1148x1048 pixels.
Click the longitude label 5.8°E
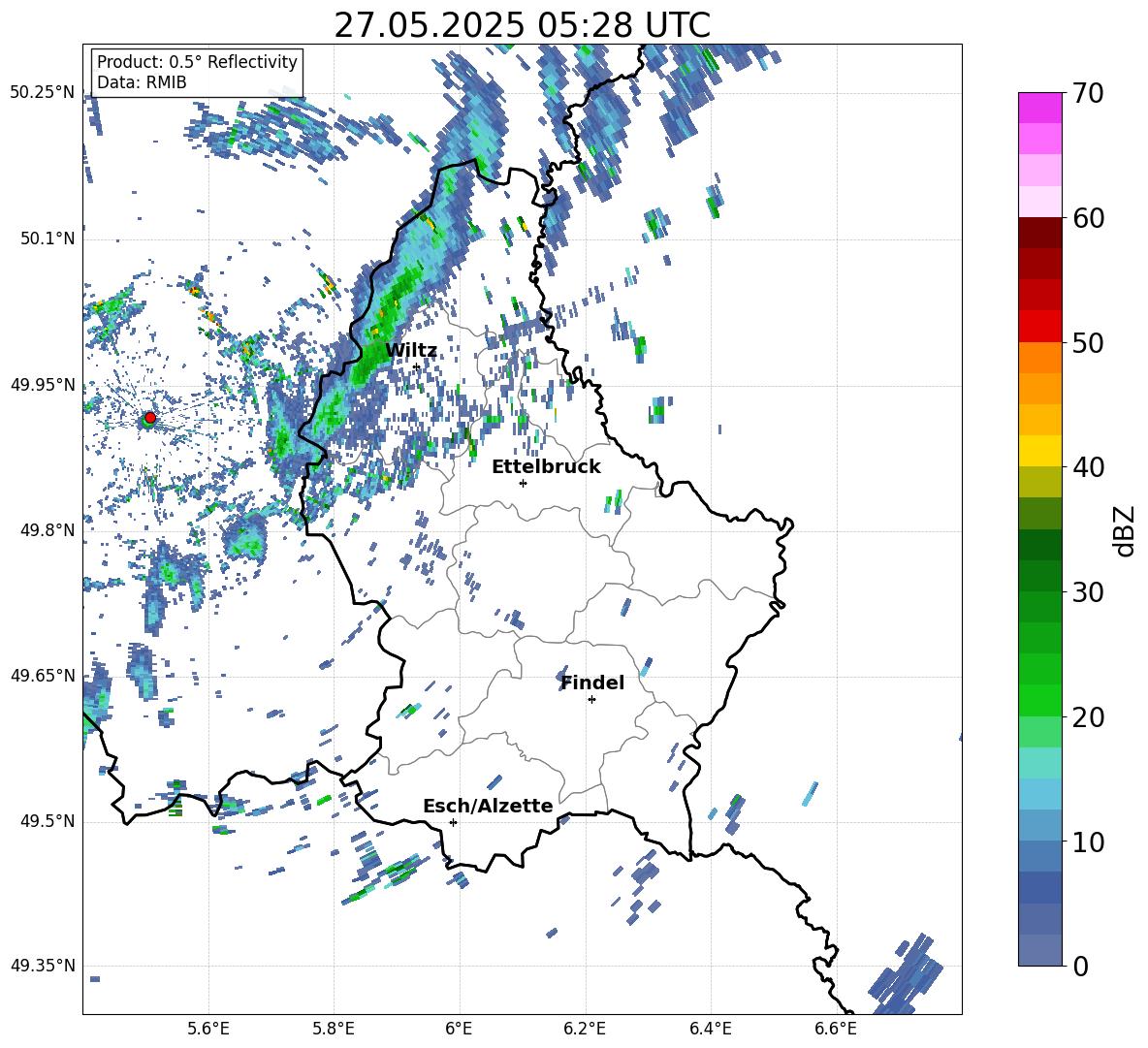[x=334, y=1029]
